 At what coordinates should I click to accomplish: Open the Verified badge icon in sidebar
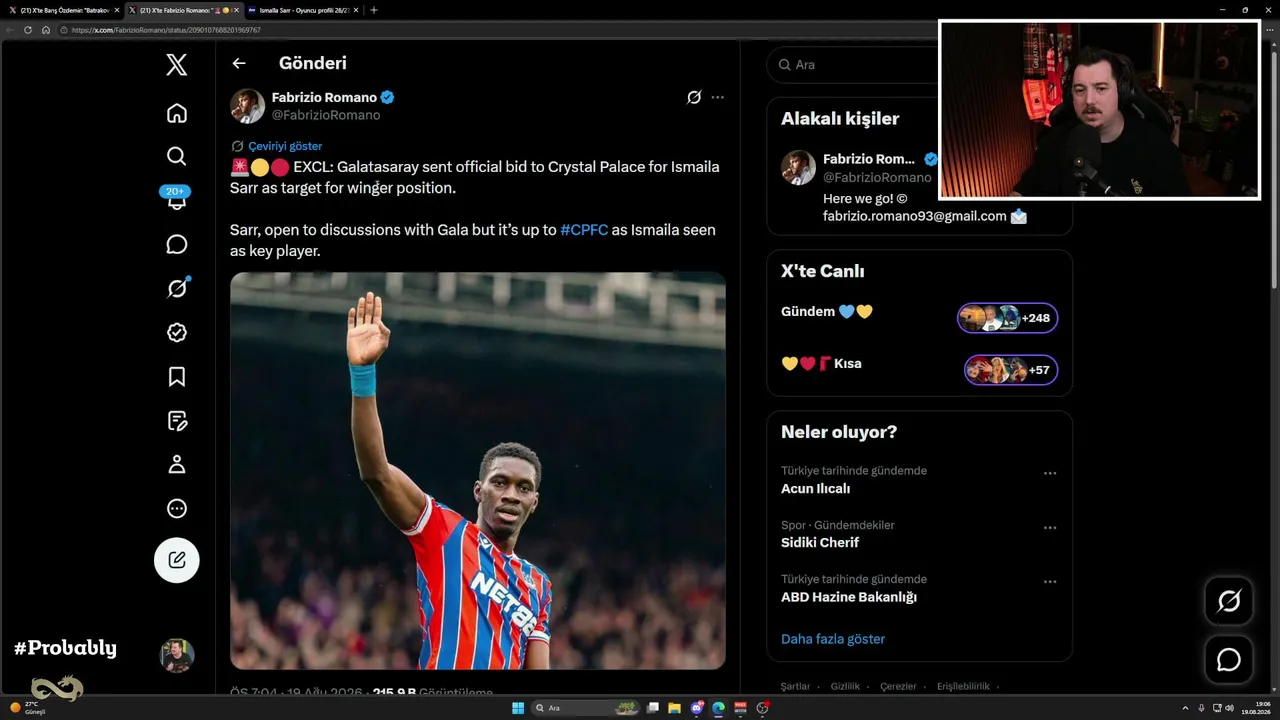click(x=177, y=332)
